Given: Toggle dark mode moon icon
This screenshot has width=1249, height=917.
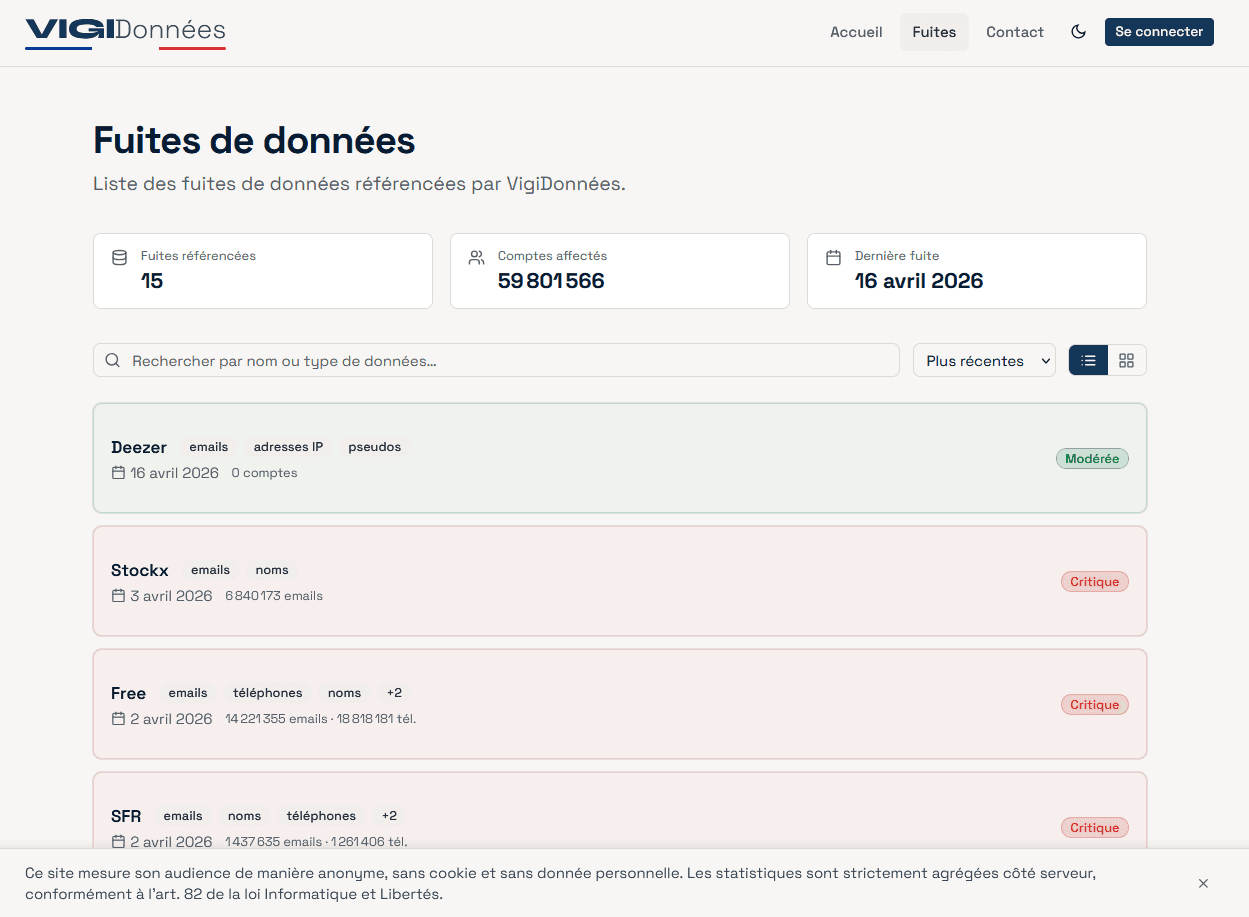Looking at the screenshot, I should [1078, 32].
